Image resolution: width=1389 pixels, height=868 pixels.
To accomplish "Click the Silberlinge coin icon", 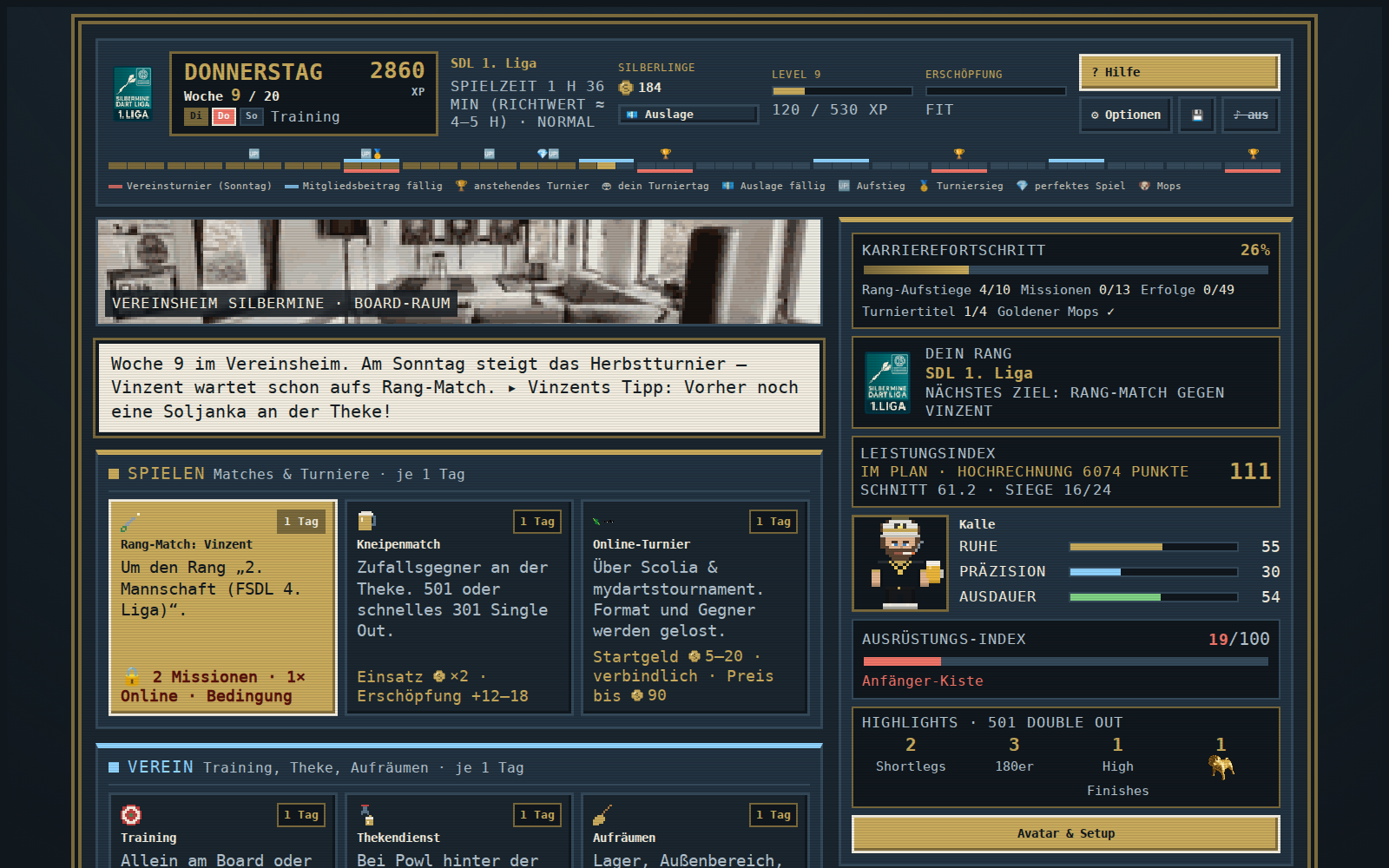I will pos(626,88).
